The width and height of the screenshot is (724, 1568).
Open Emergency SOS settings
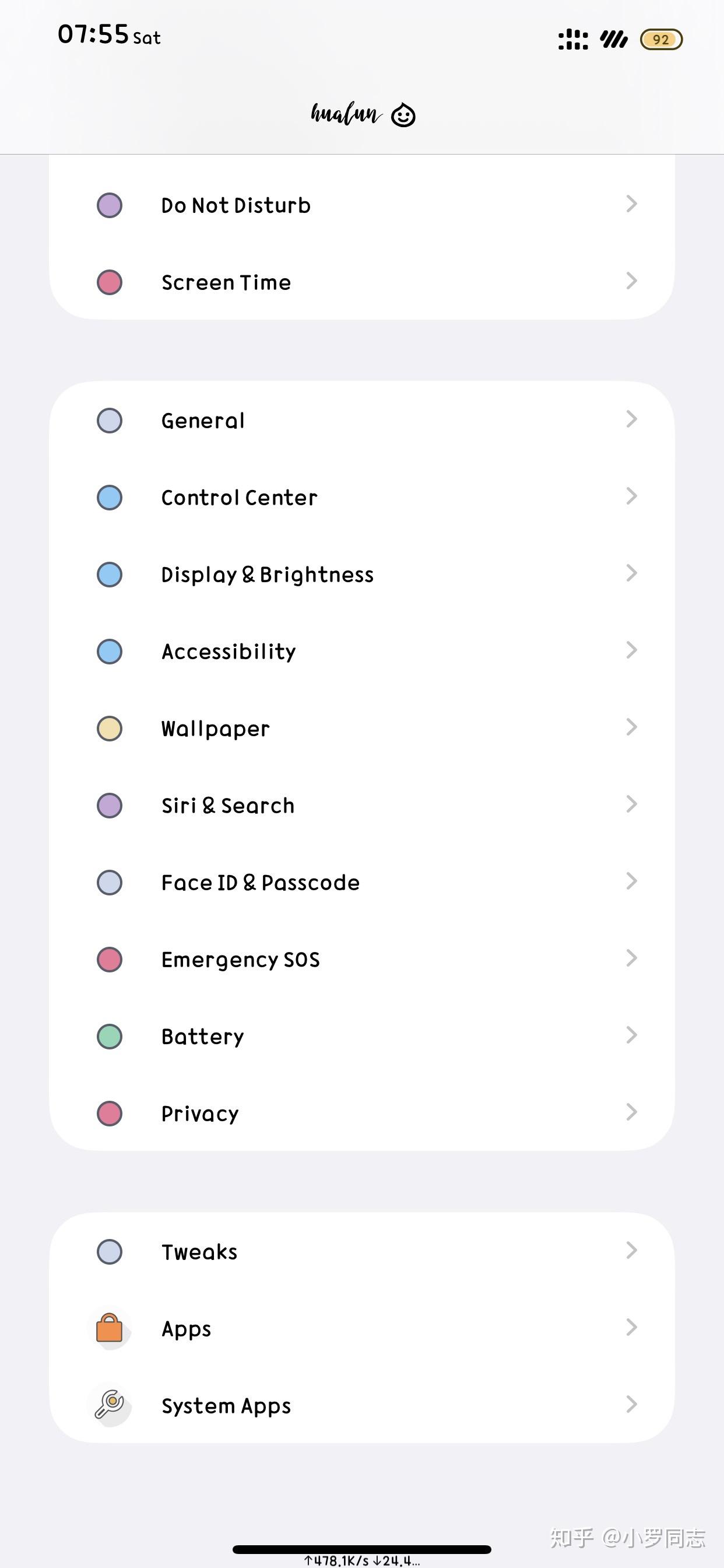click(x=362, y=960)
